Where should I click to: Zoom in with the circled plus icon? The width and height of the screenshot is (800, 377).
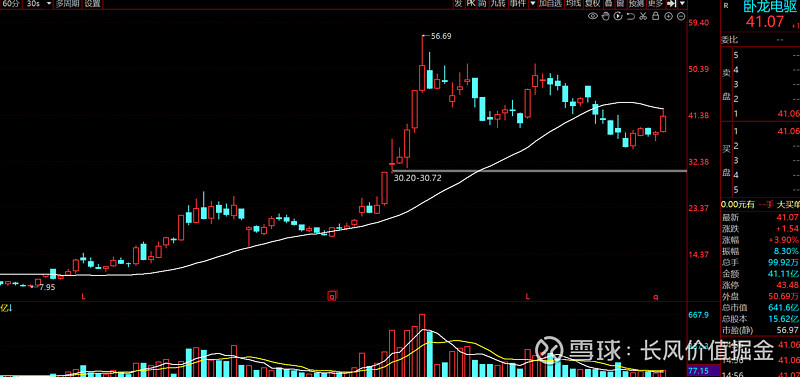tap(668, 17)
